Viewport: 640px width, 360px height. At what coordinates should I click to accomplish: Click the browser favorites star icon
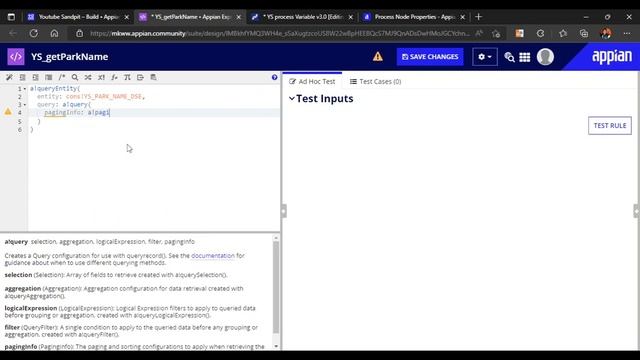[x=563, y=33]
